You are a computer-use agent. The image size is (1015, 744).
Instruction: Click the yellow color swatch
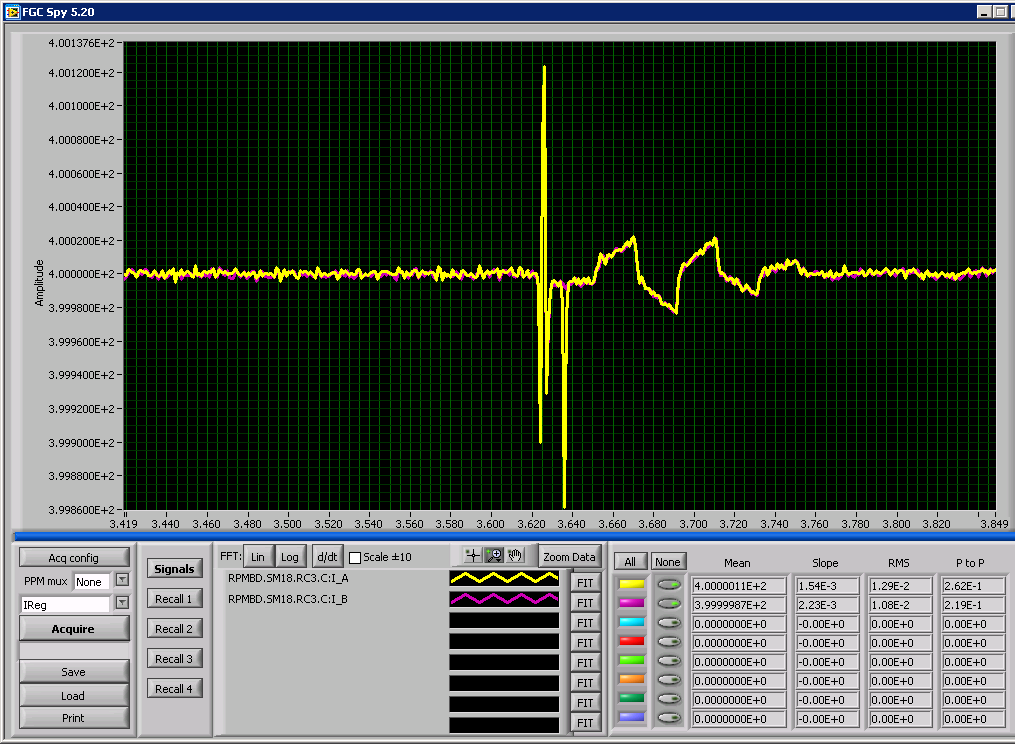[632, 584]
